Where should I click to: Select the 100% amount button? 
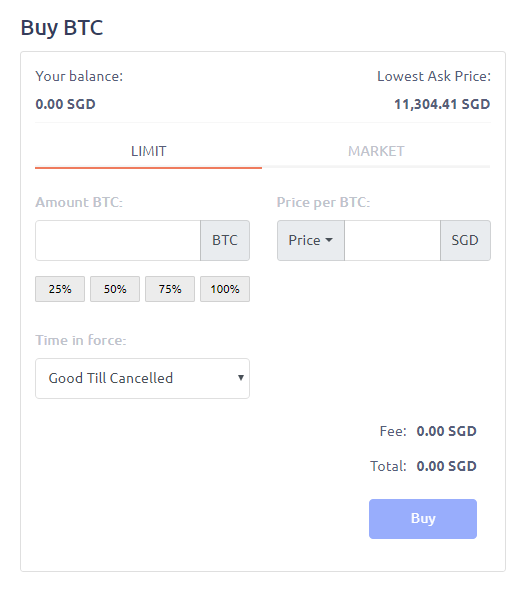(x=225, y=289)
